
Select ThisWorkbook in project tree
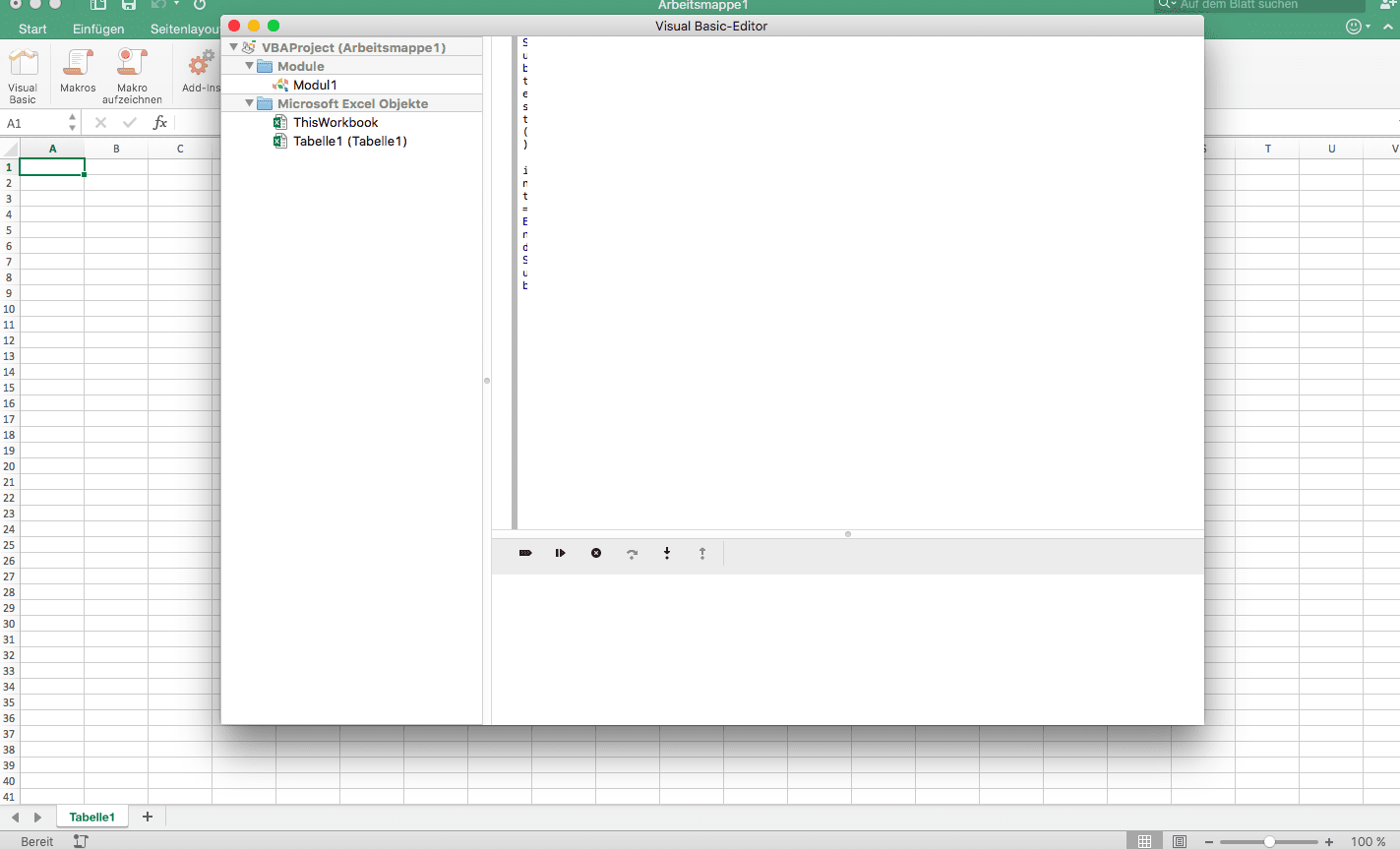[335, 122]
